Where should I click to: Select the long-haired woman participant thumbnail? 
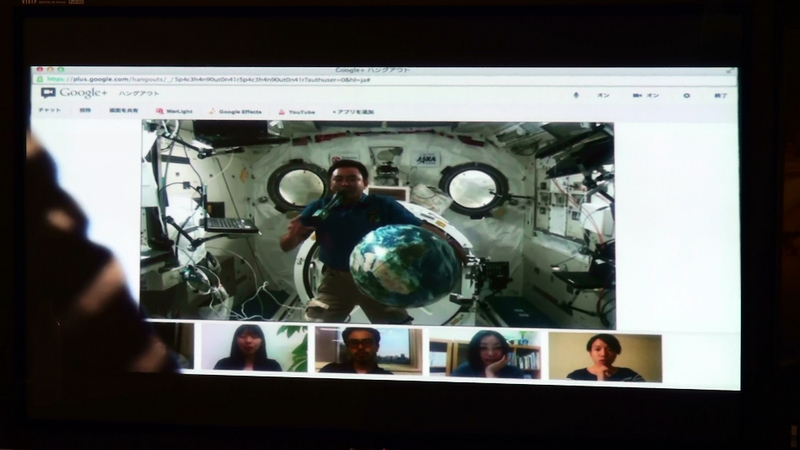254,347
